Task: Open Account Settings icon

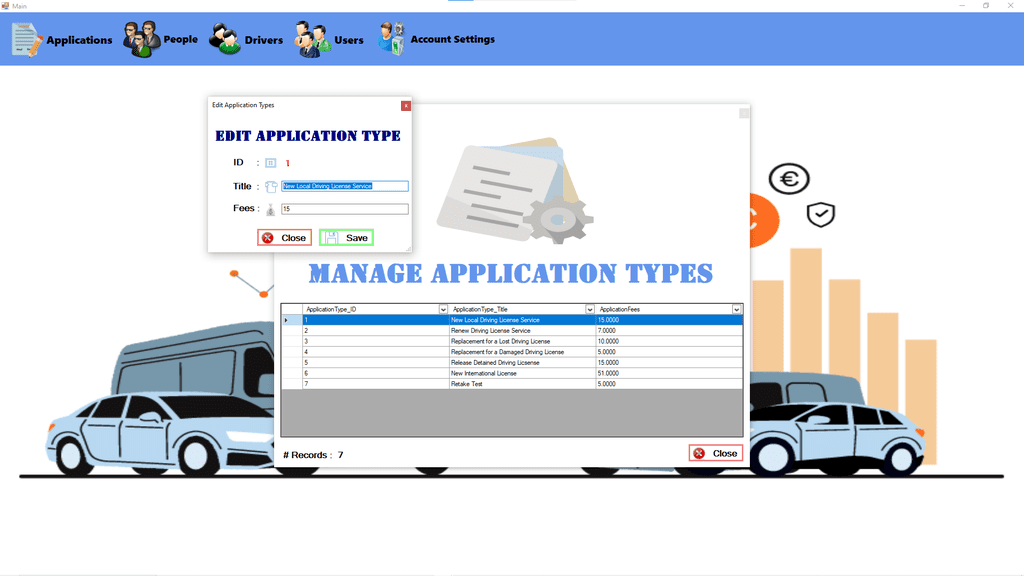Action: [x=392, y=39]
